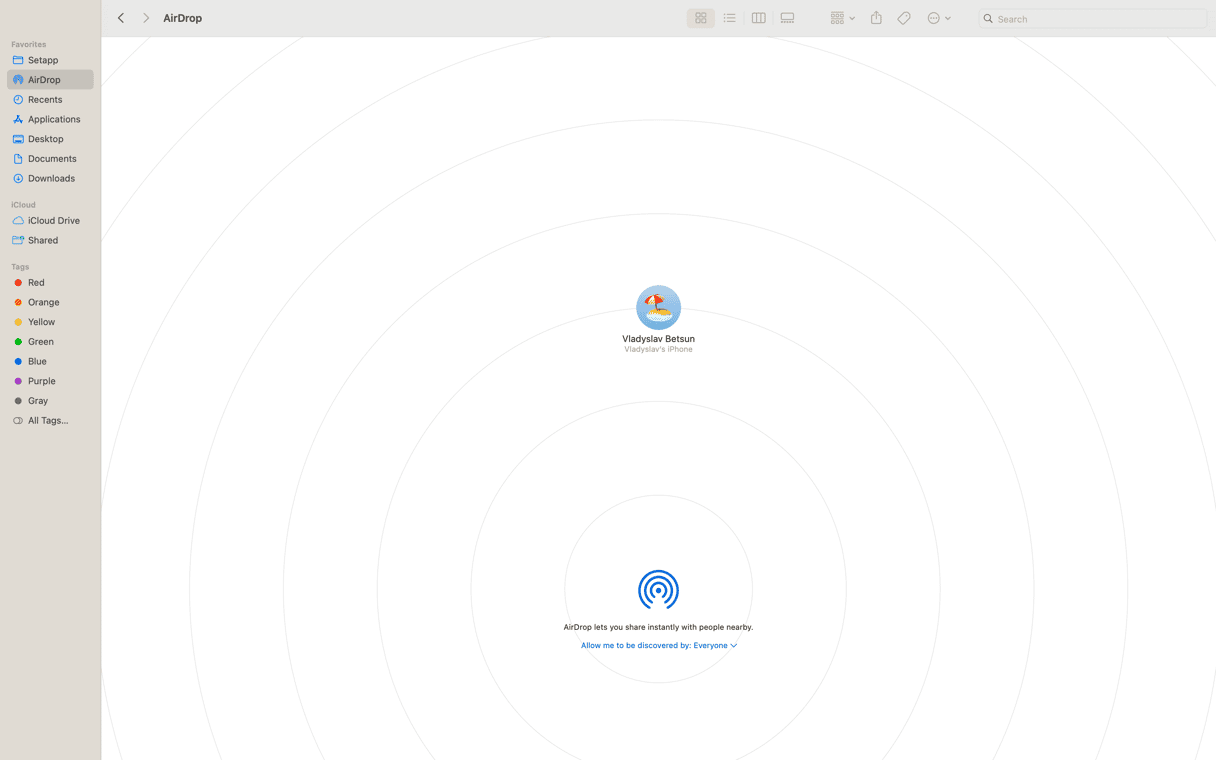Screen dimensions: 1216x760
Task: Open iCloud Drive from sidebar
Action: tap(53, 221)
